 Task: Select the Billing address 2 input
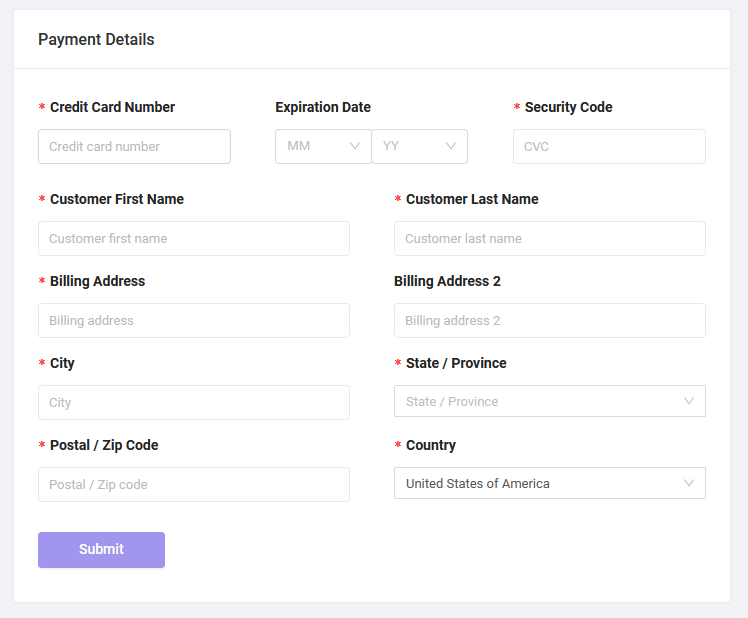point(550,320)
